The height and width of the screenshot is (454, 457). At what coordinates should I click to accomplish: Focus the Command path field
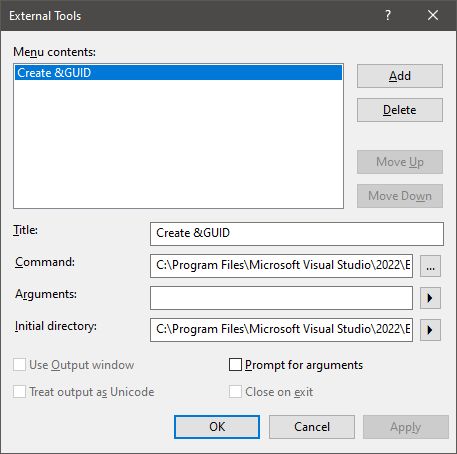(x=281, y=266)
